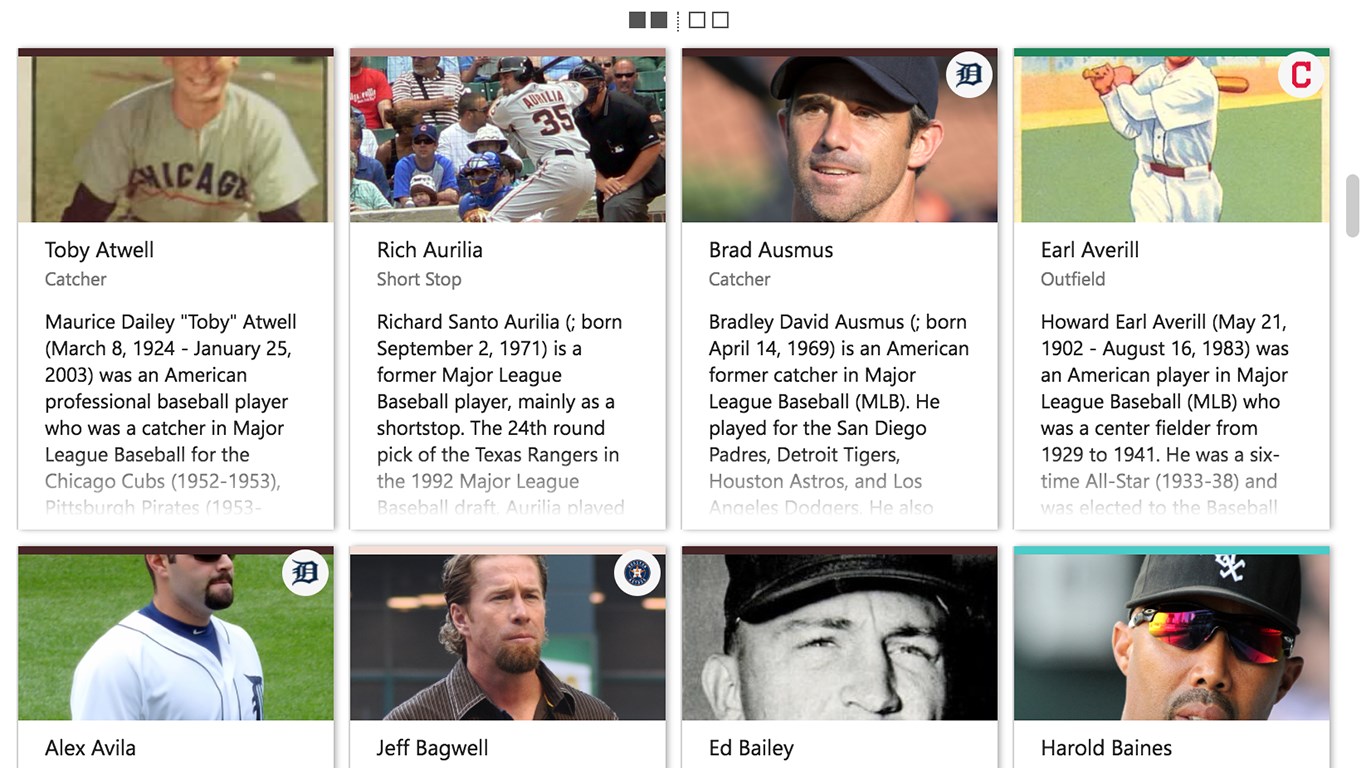Click the Earl Averill name heading

[1090, 250]
